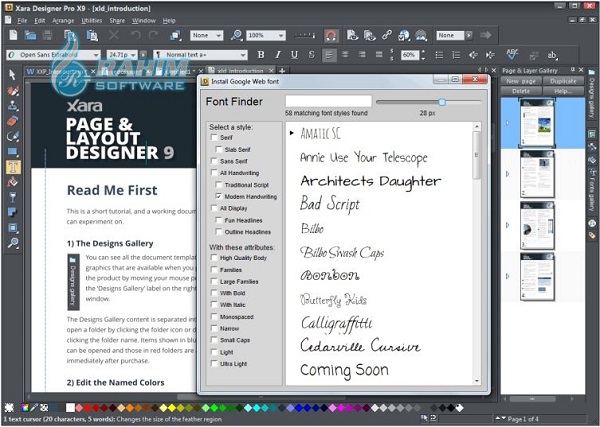Uncheck Modern Handwriting checkbox

click(218, 196)
